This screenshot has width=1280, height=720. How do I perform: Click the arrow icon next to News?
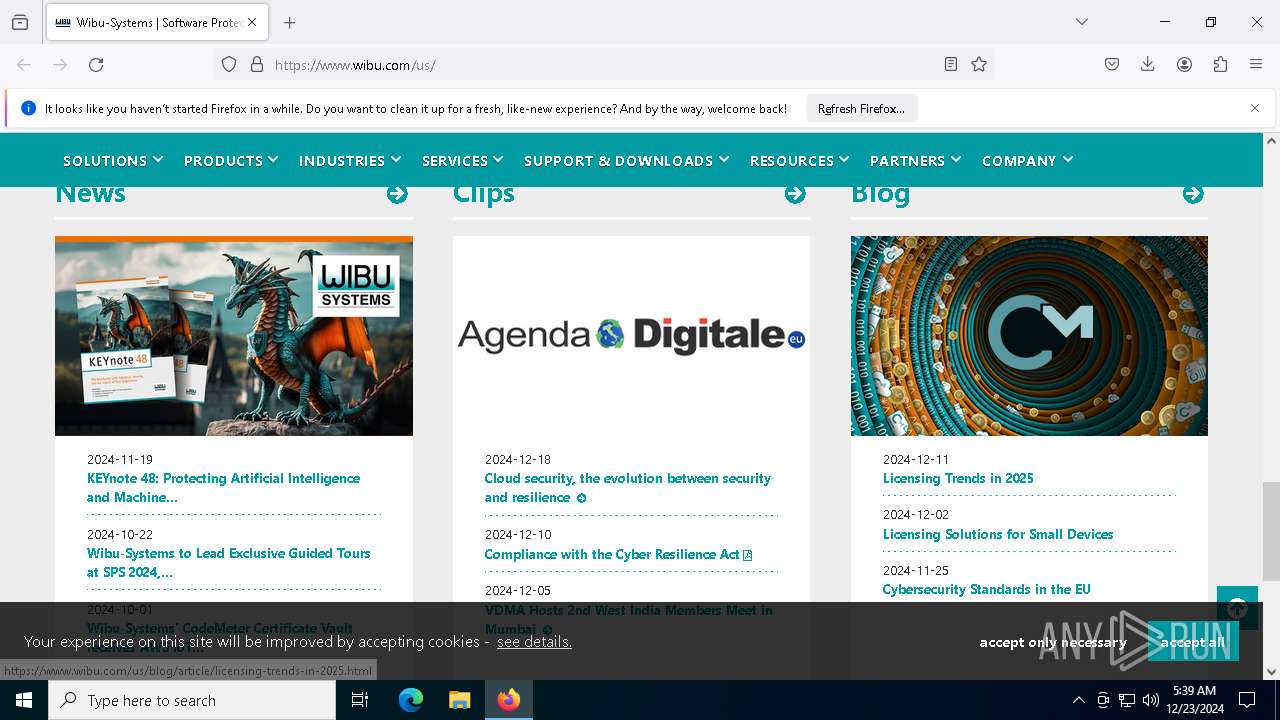click(x=397, y=194)
